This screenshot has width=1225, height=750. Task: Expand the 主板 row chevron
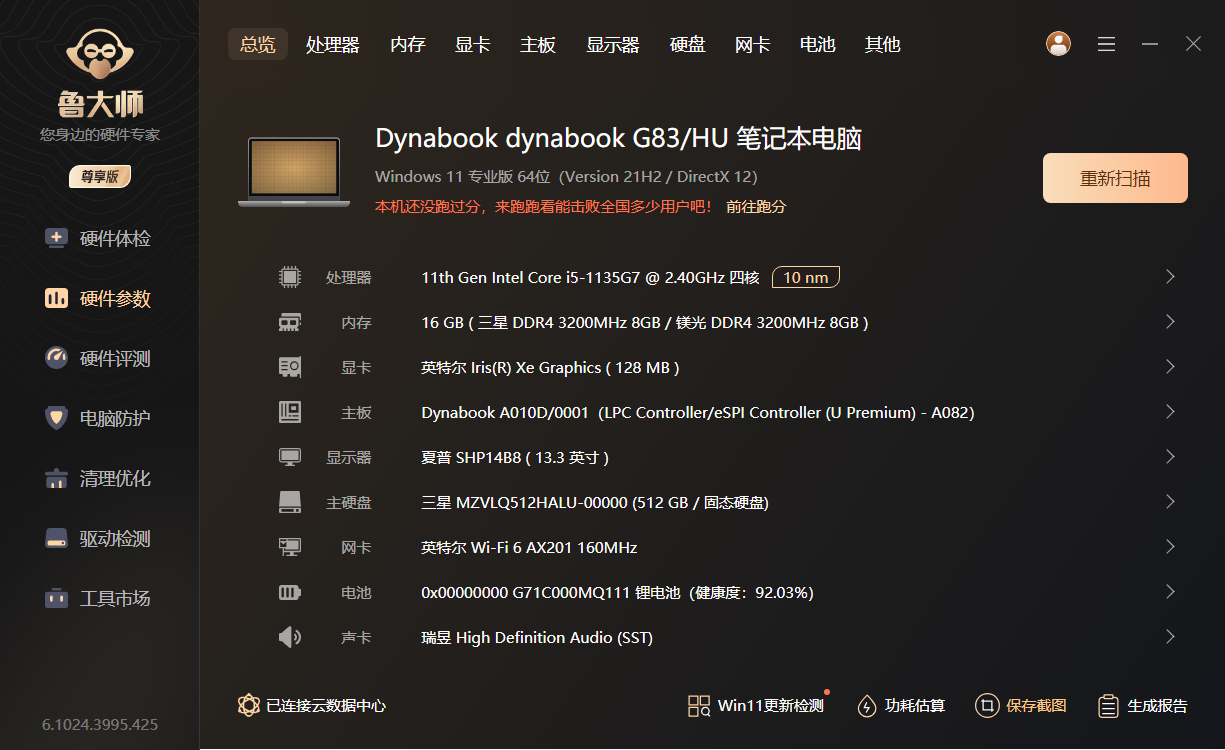(1170, 411)
